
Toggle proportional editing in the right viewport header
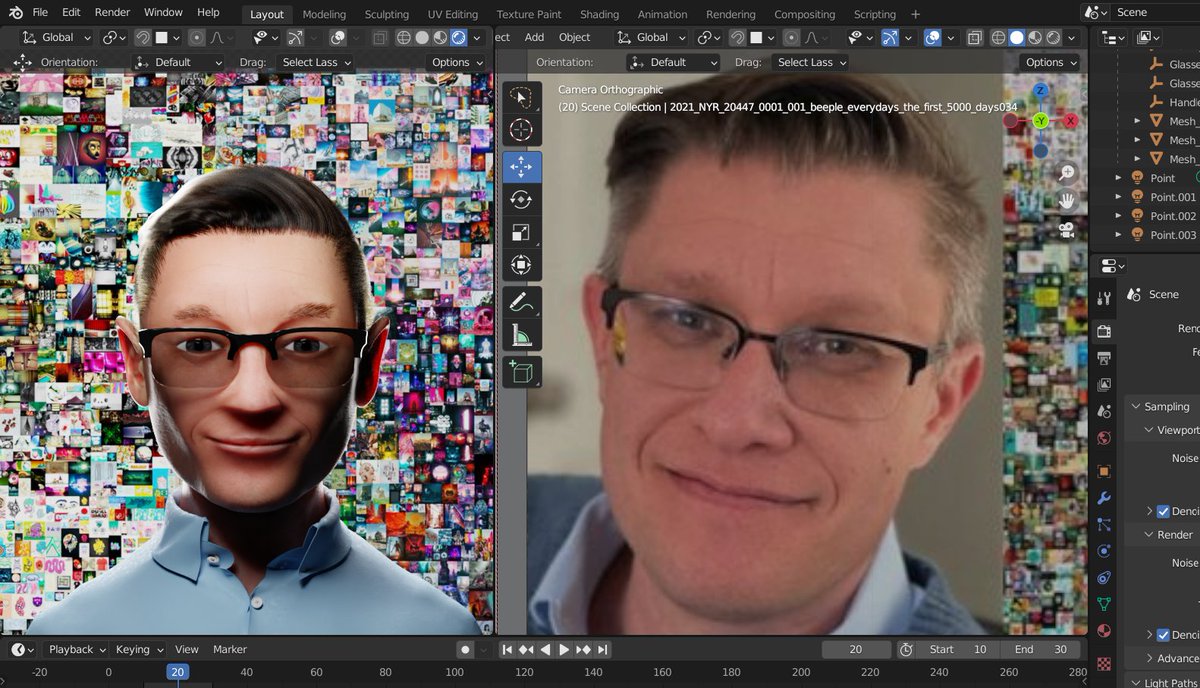click(x=790, y=38)
